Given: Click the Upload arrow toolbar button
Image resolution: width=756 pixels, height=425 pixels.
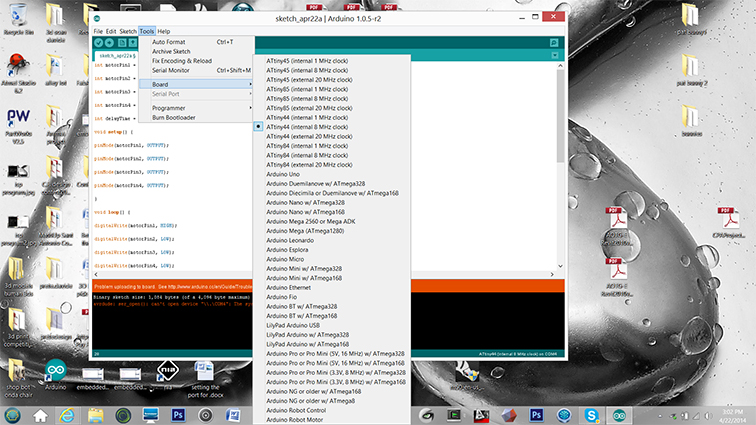Looking at the screenshot, I should 109,43.
